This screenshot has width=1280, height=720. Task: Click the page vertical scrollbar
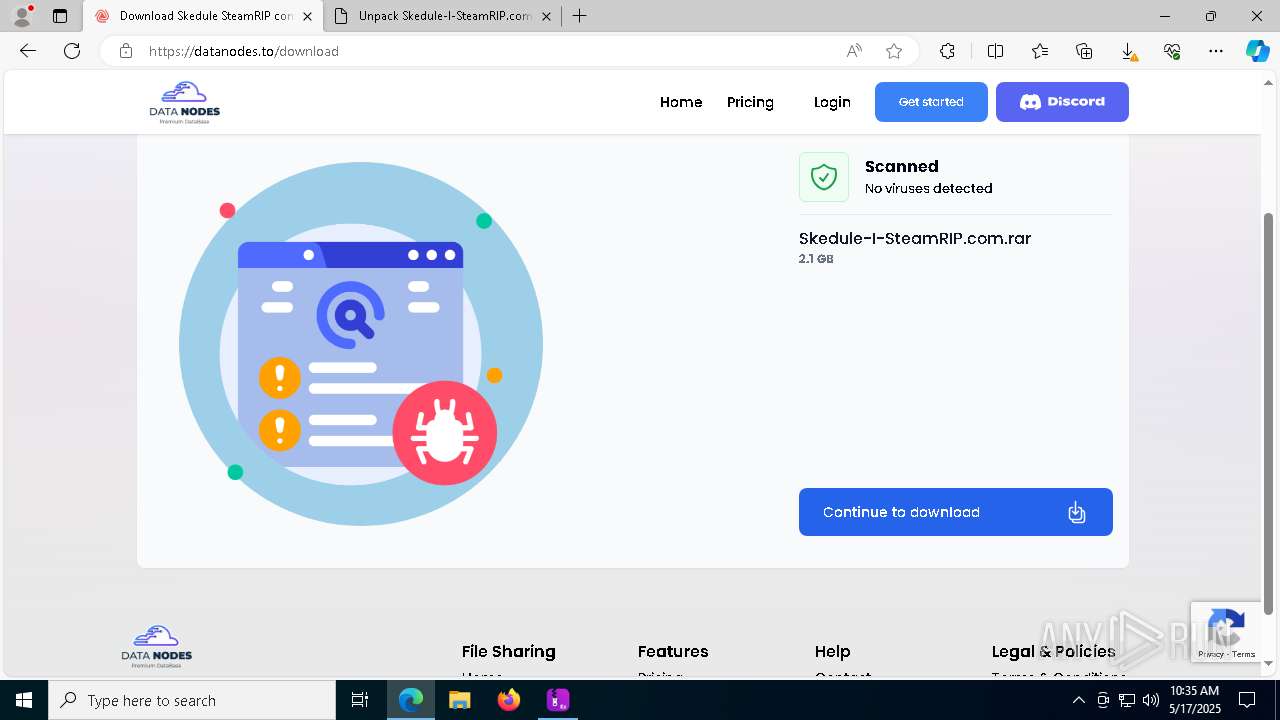[x=1269, y=413]
